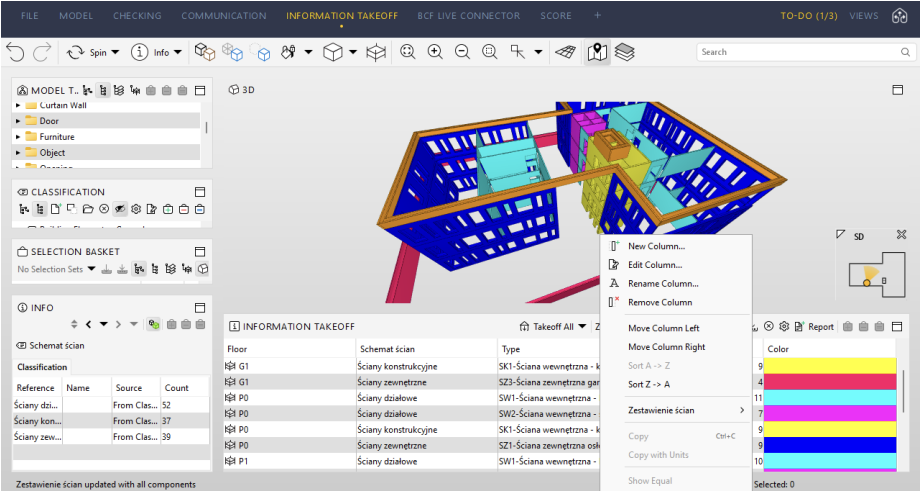922x494 pixels.
Task: Click the paint transparency tool icon
Action: pyautogui.click(x=288, y=52)
